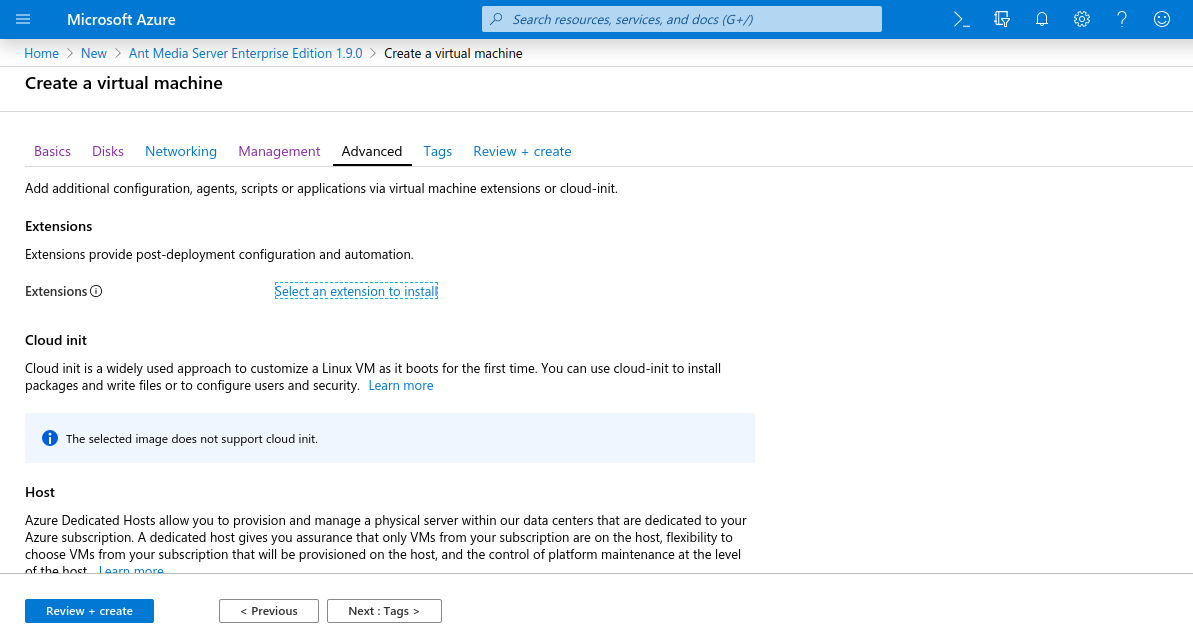Screen dimensions: 1193x639
Task: Click the info icon beside Extensions
Action: coord(96,291)
